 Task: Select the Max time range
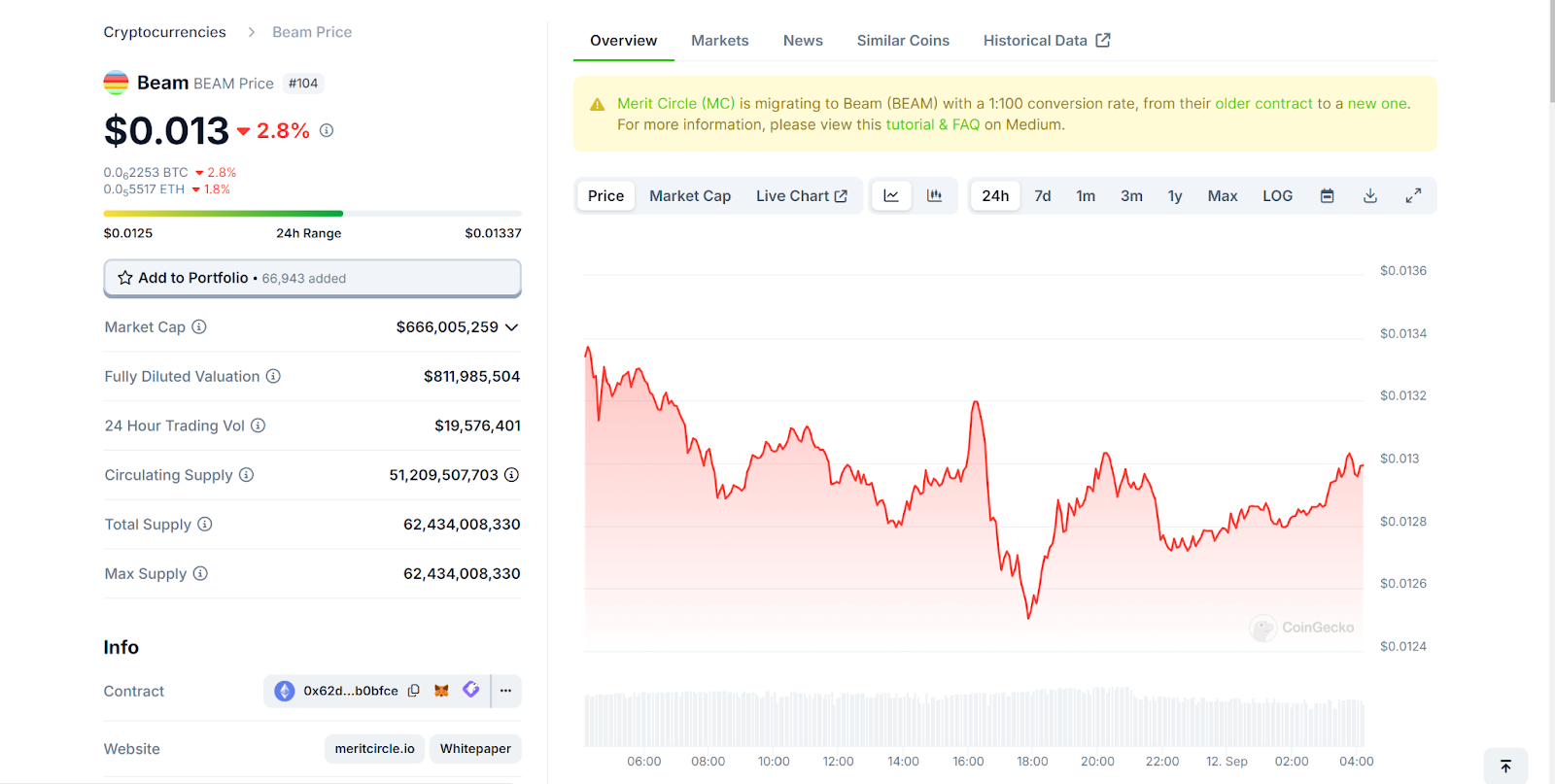[1223, 196]
